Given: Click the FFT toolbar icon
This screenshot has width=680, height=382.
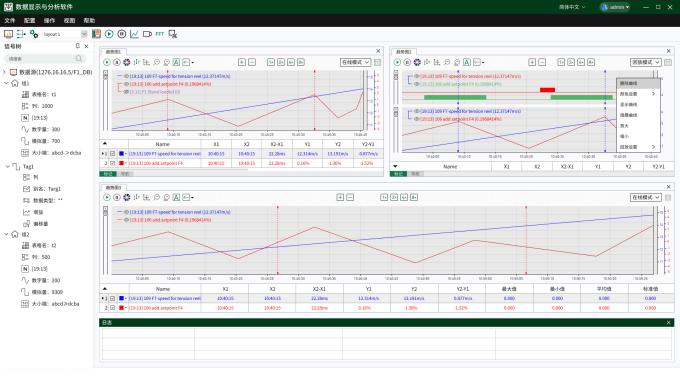Looking at the screenshot, I should point(160,34).
